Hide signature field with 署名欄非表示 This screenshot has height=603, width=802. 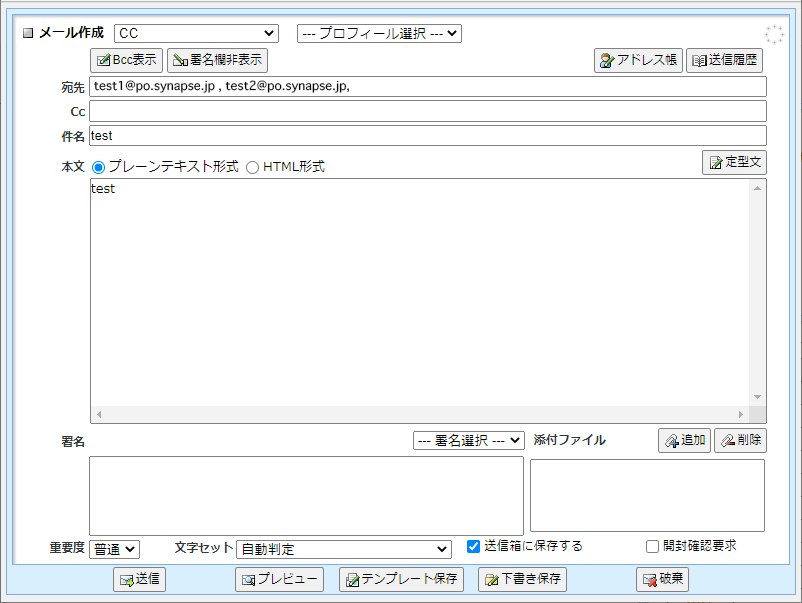pos(217,60)
